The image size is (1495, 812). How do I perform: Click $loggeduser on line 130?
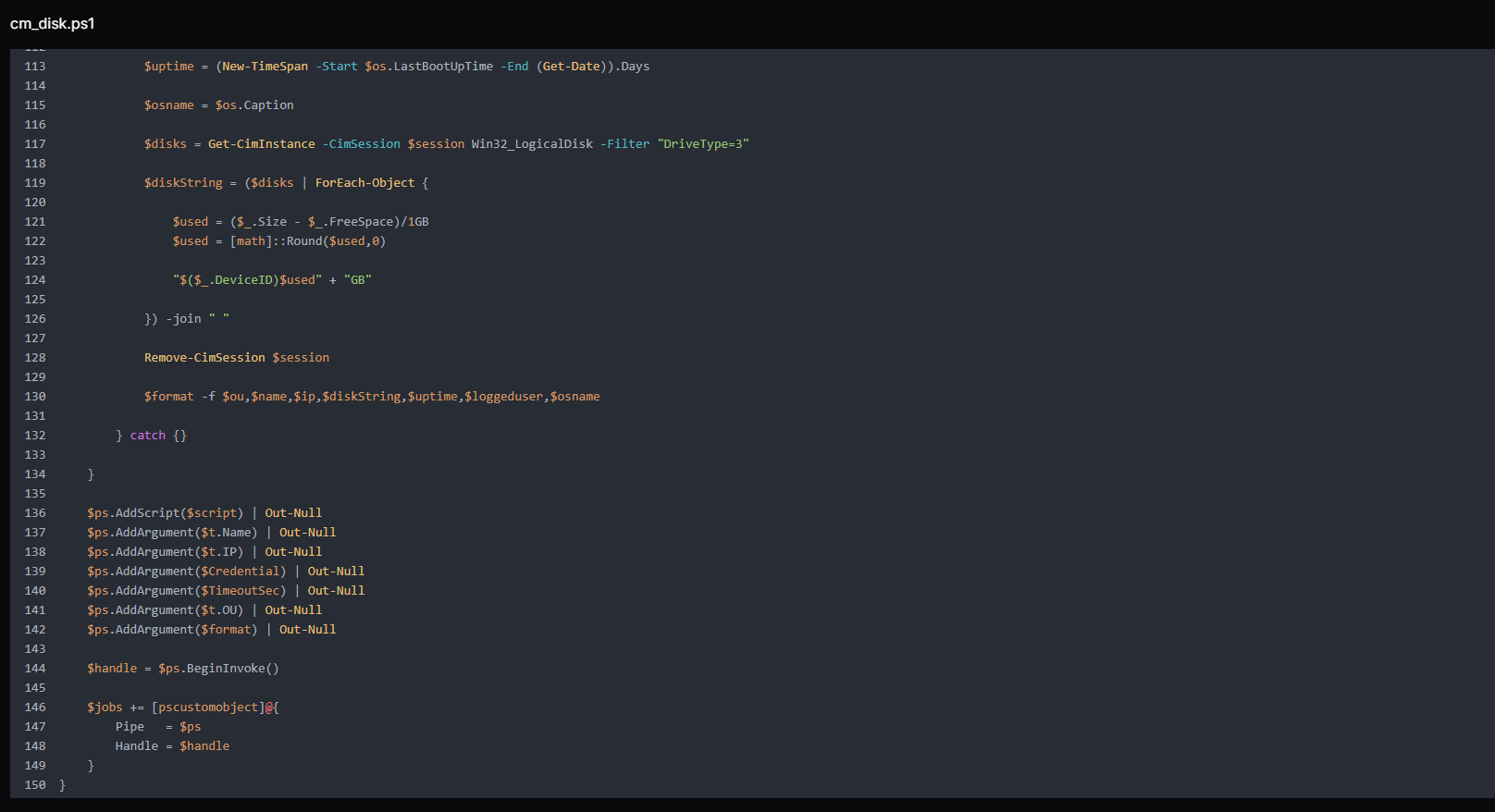pyautogui.click(x=504, y=397)
